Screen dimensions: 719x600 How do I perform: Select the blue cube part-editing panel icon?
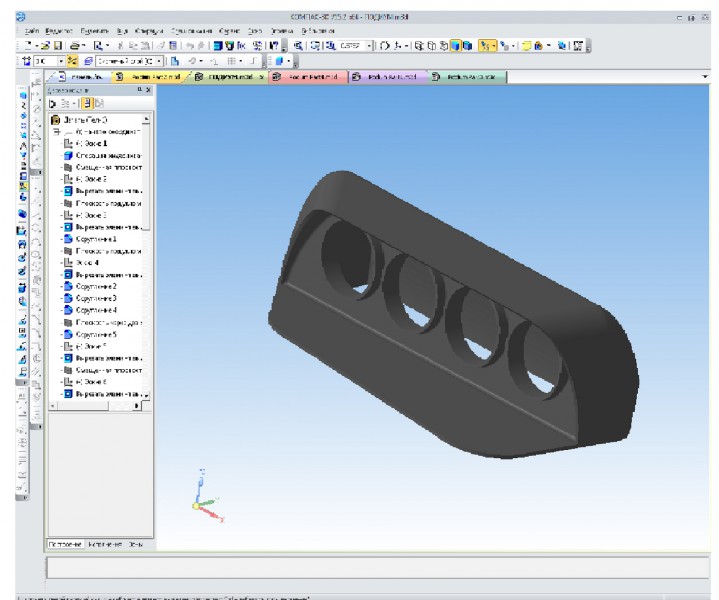[23, 95]
